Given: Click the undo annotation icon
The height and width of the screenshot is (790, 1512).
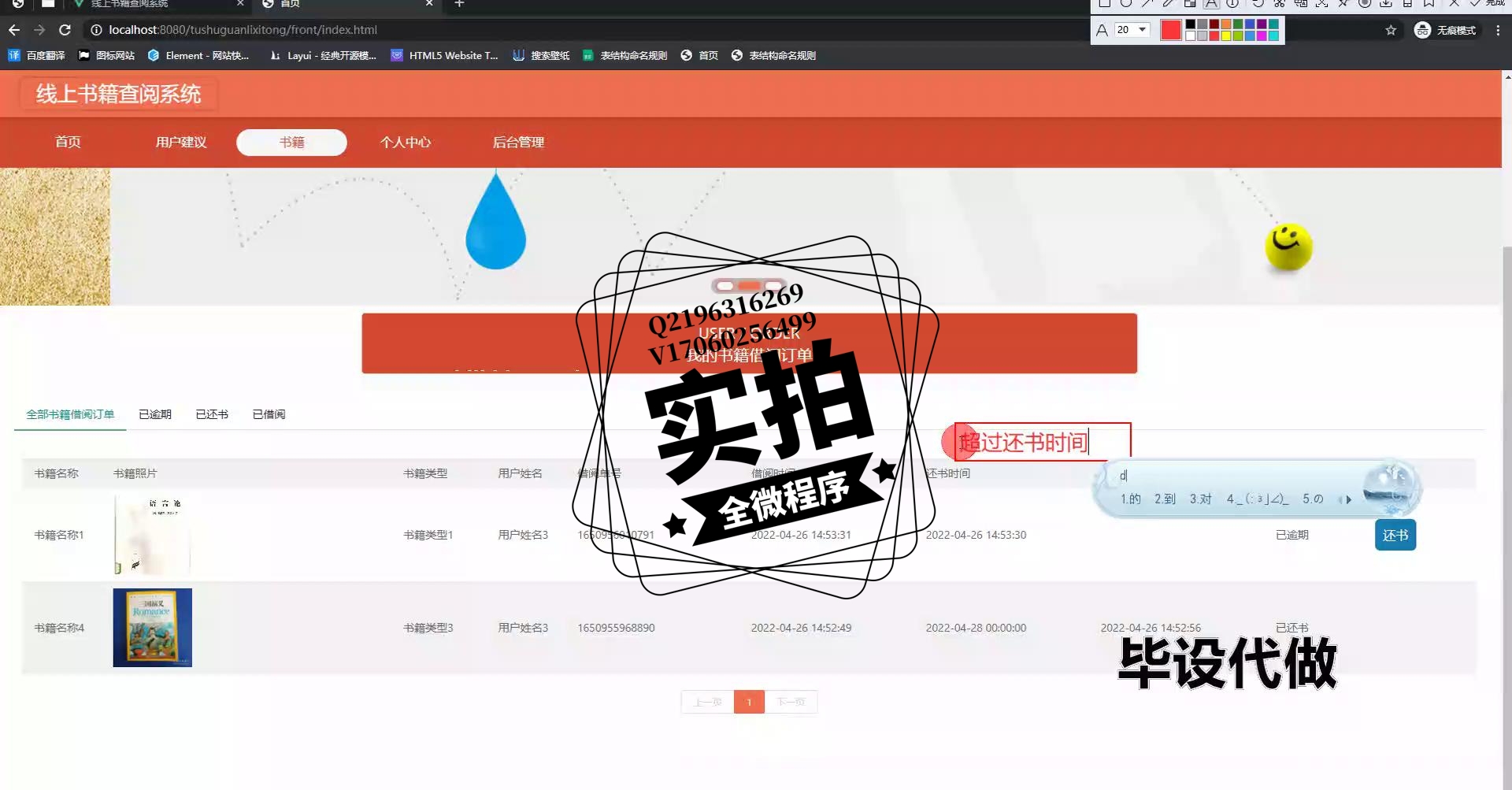Looking at the screenshot, I should (x=1258, y=3).
